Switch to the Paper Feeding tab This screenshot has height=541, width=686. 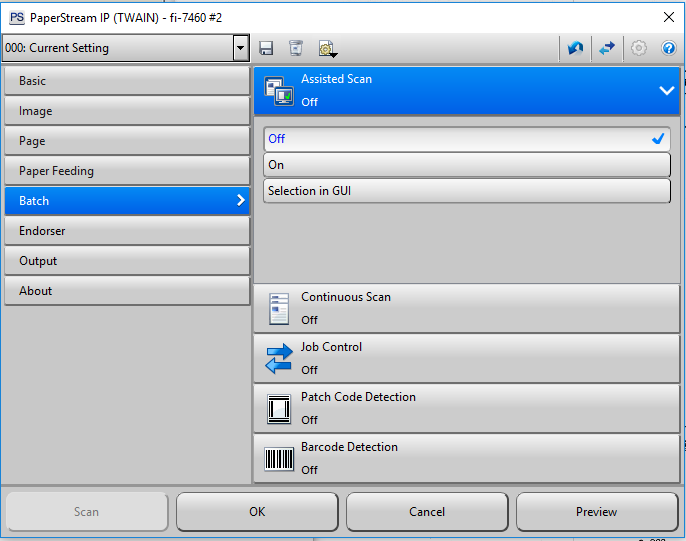[x=125, y=171]
